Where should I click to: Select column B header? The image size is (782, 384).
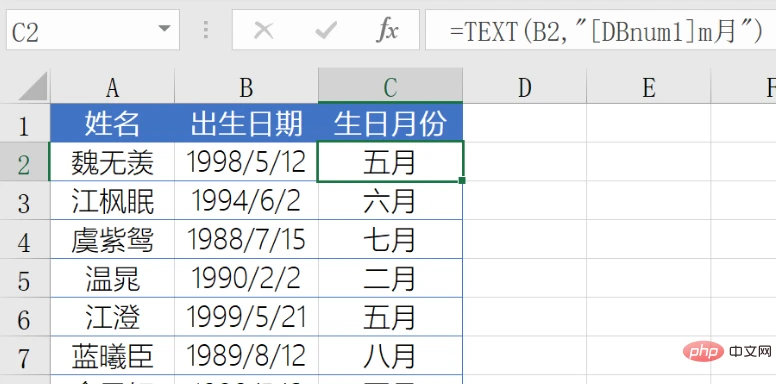click(x=246, y=88)
